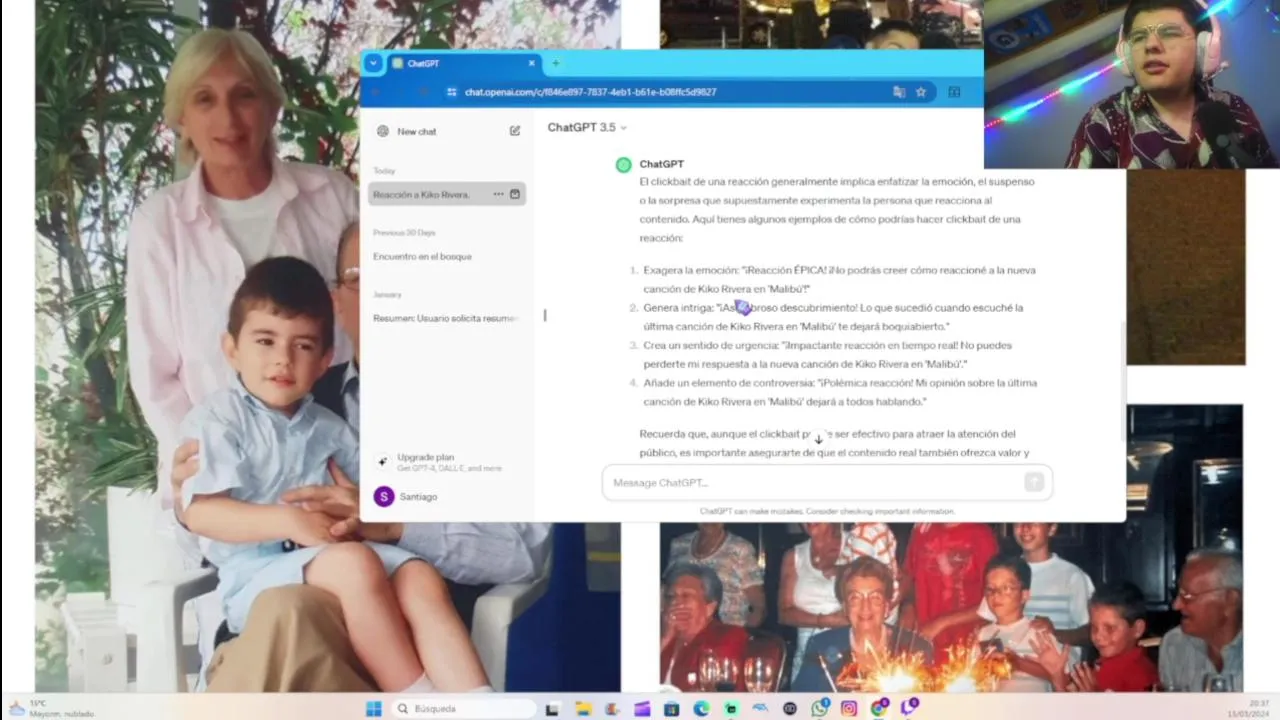
Task: Click the ChatGPT logo beside New chat
Action: point(383,131)
